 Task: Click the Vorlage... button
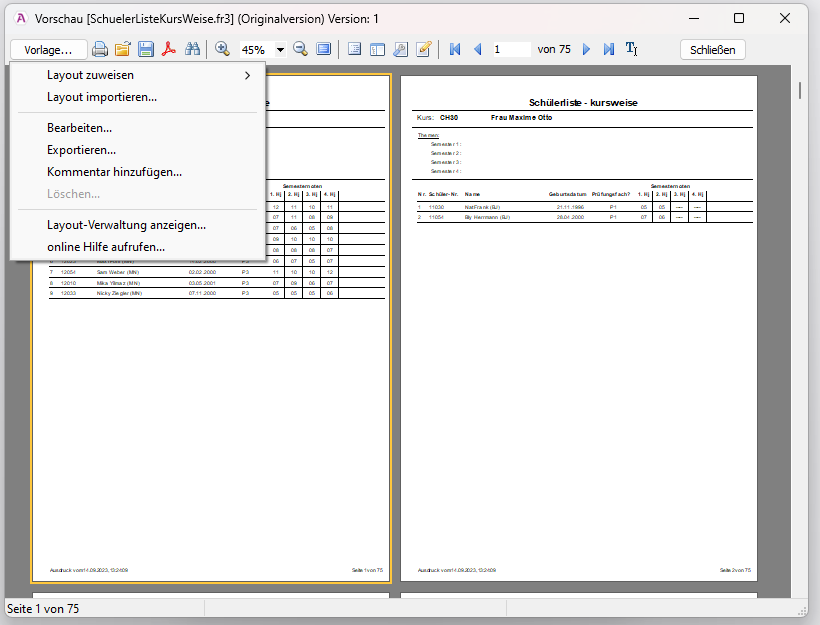48,50
